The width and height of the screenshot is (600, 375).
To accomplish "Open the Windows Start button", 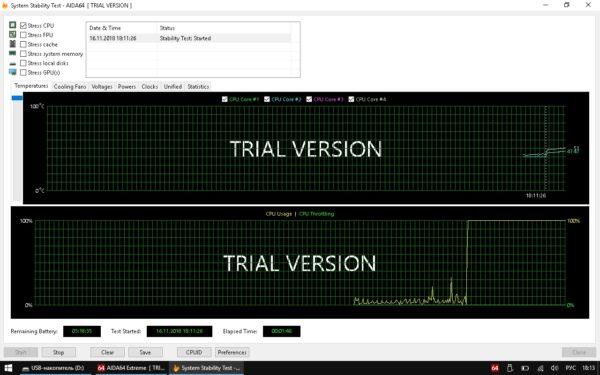I will tap(8, 368).
